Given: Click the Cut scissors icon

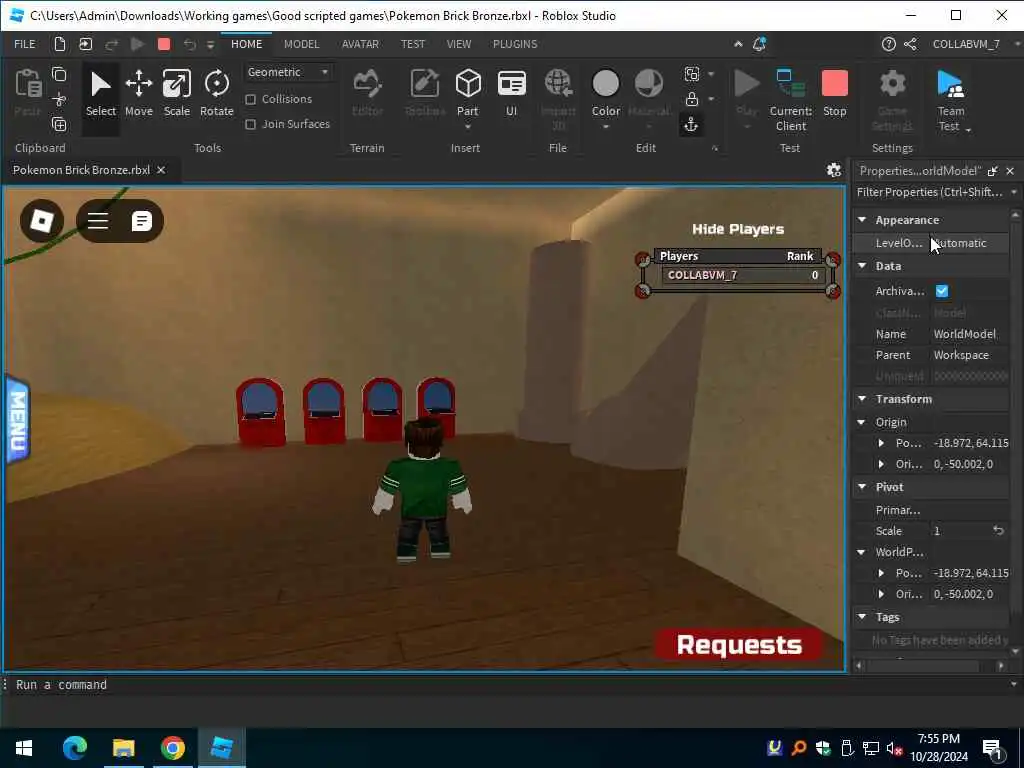Looking at the screenshot, I should point(59,99).
